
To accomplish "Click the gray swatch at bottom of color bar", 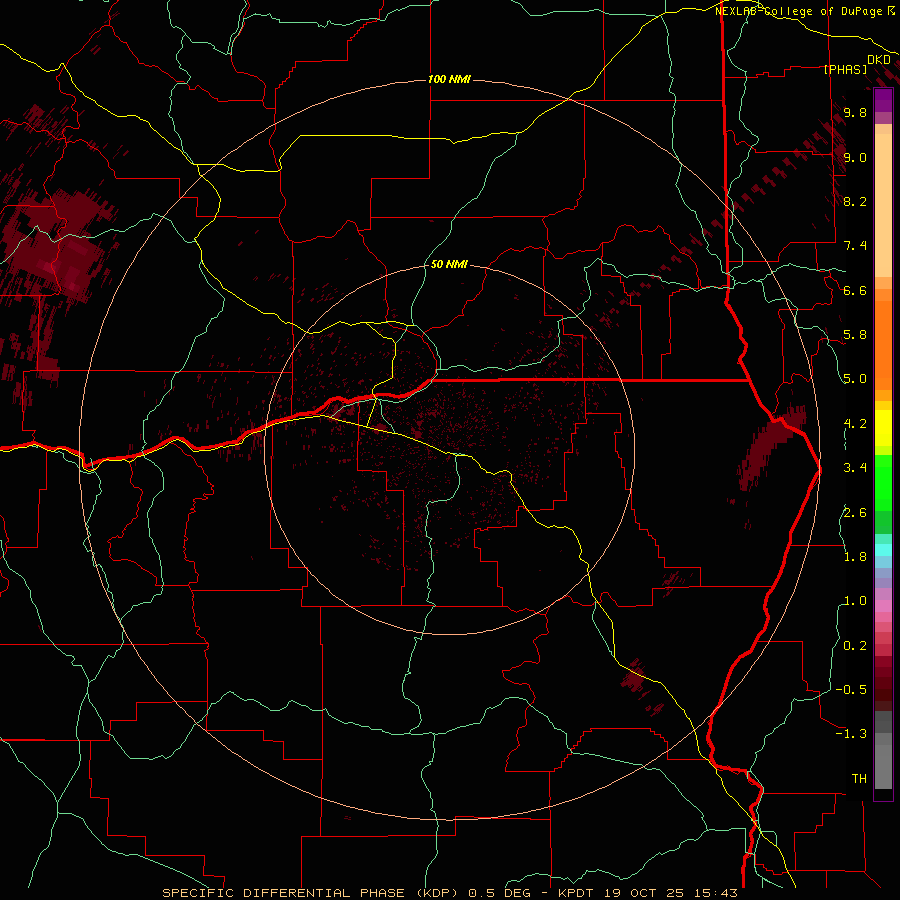I will (883, 766).
